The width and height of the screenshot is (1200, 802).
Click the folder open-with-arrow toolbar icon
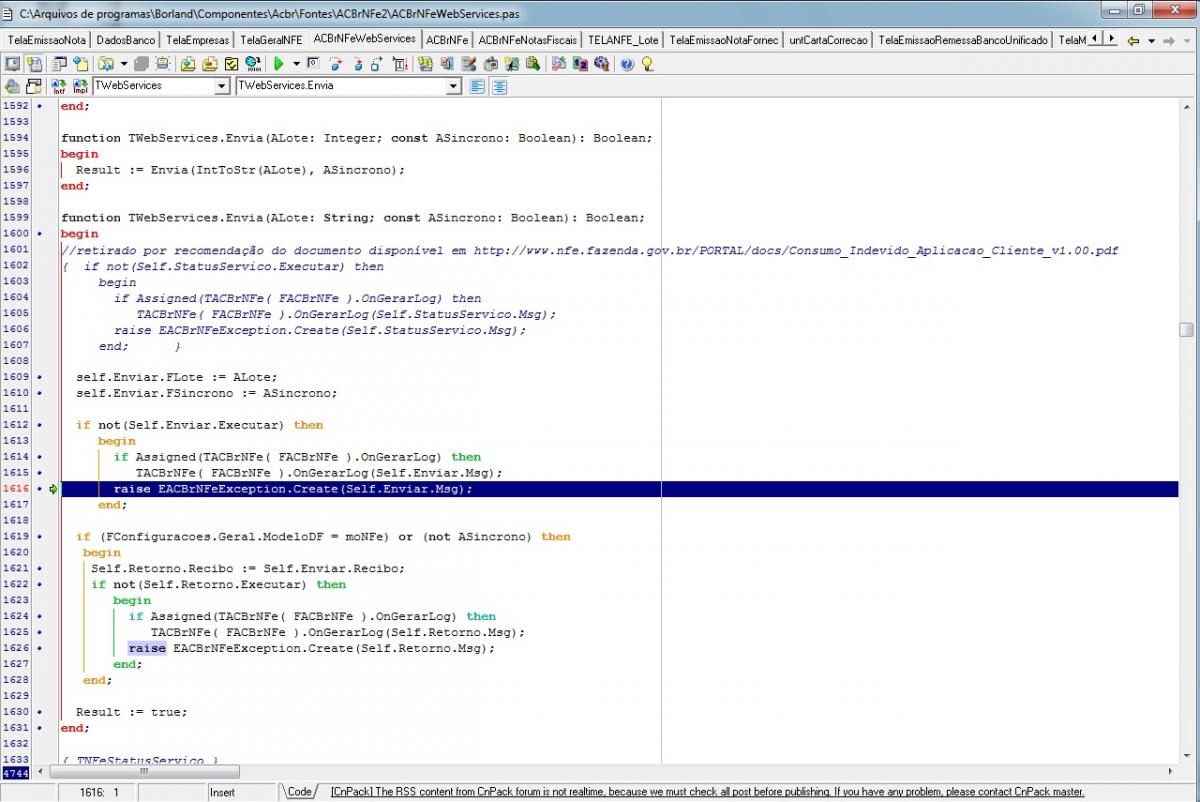click(x=188, y=63)
